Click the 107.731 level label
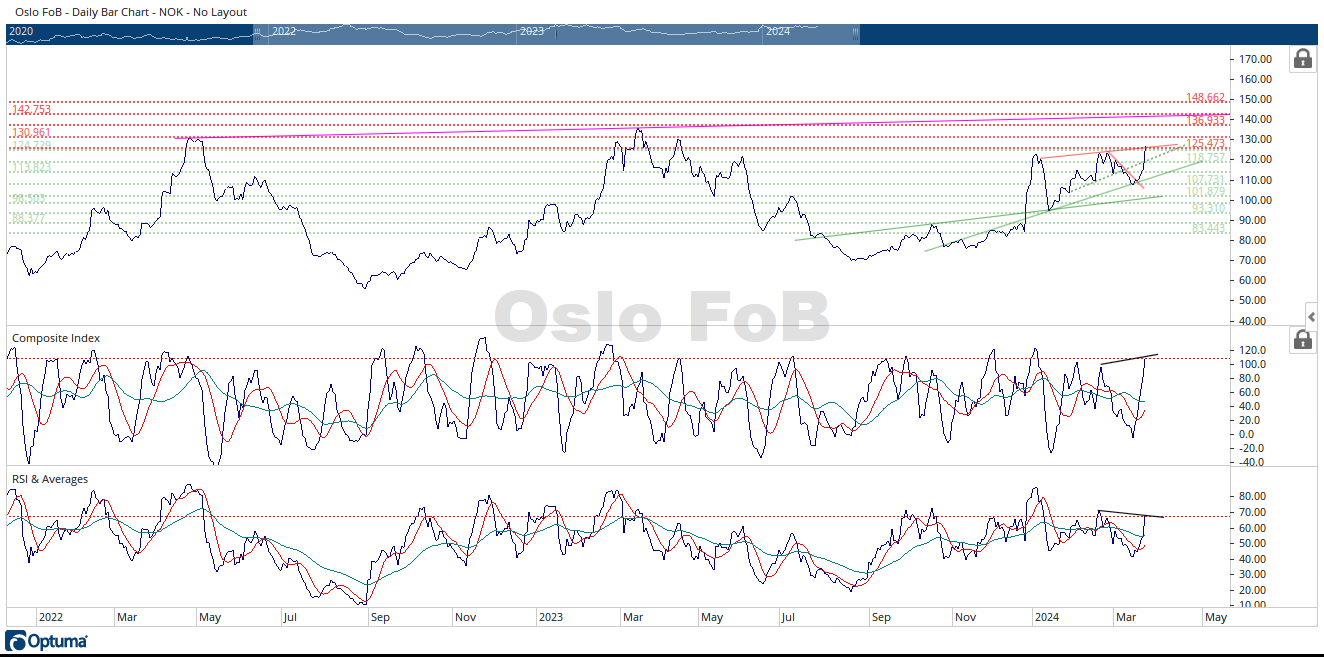This screenshot has width=1324, height=657. (1206, 180)
